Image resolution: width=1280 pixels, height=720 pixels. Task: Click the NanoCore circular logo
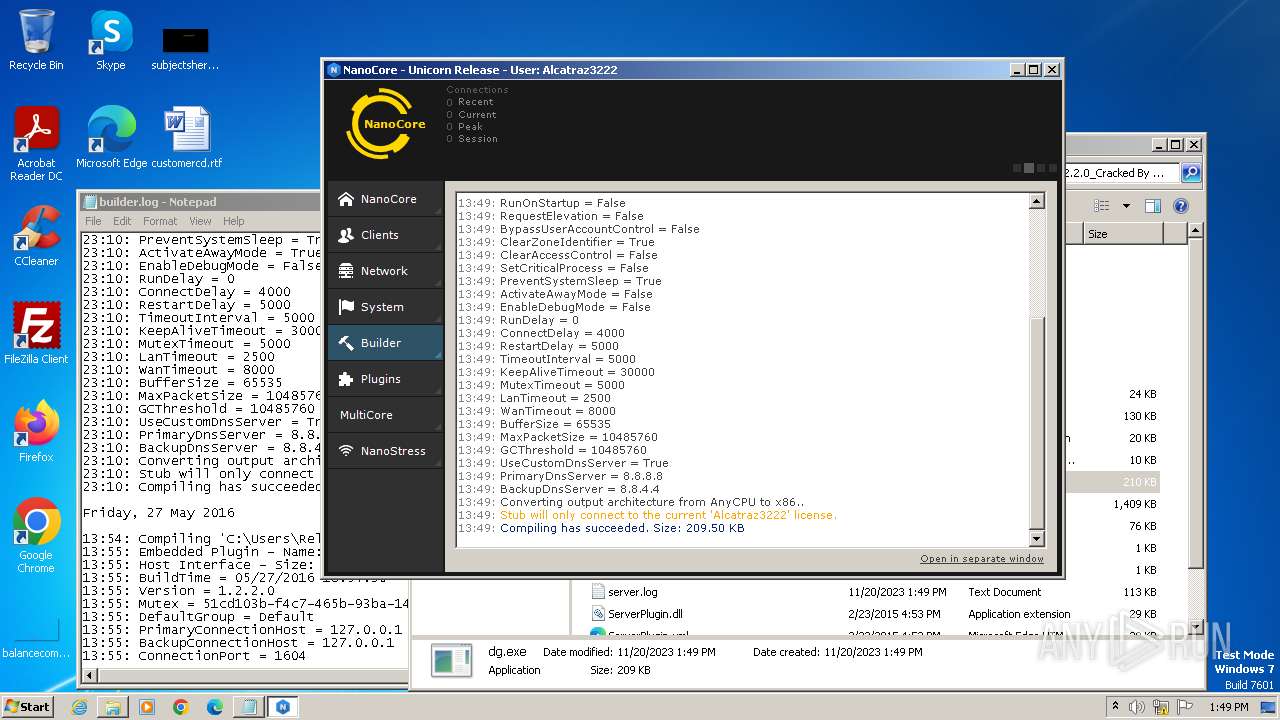(x=386, y=124)
